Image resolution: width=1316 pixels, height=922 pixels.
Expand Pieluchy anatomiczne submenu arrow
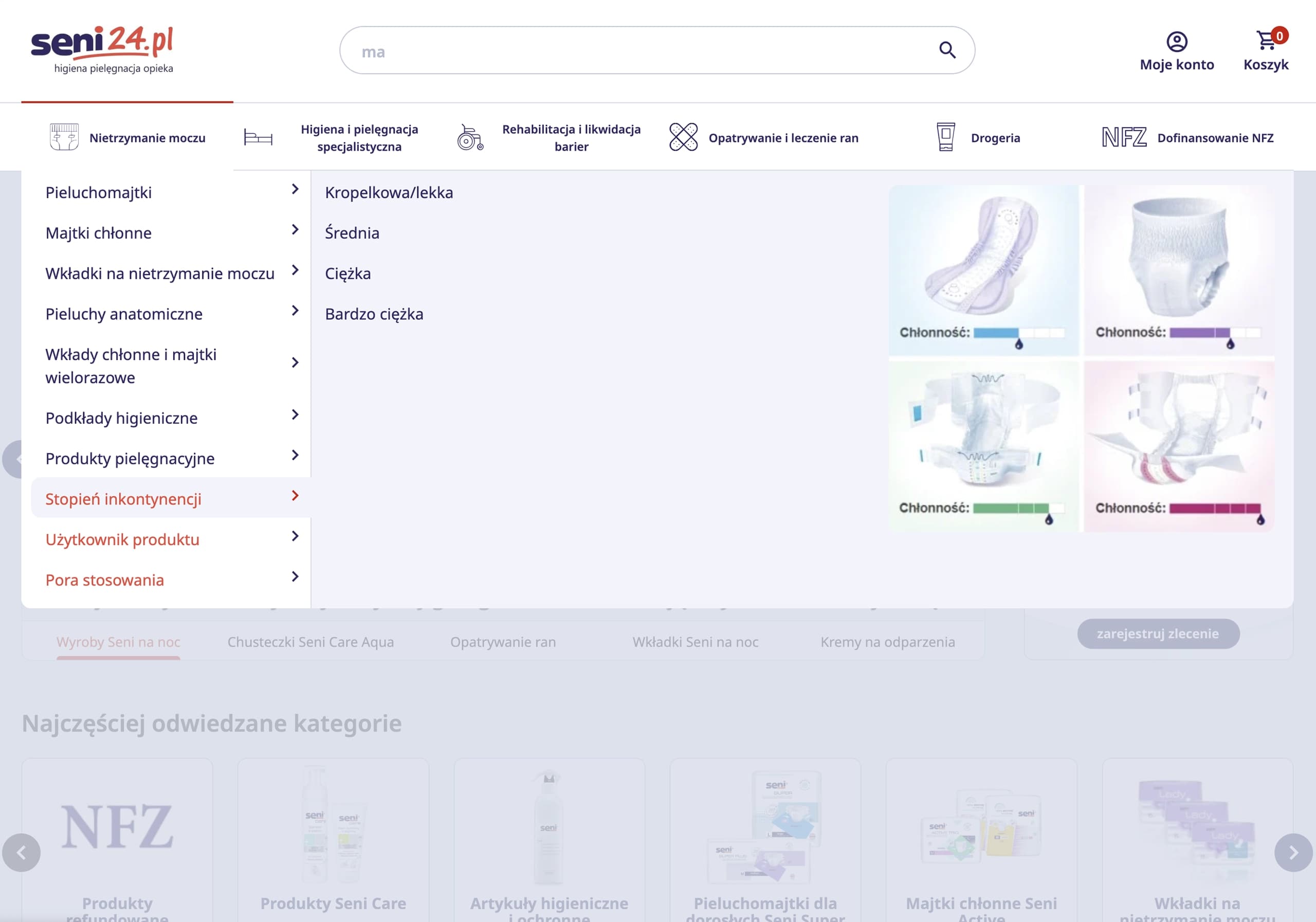pyautogui.click(x=295, y=311)
